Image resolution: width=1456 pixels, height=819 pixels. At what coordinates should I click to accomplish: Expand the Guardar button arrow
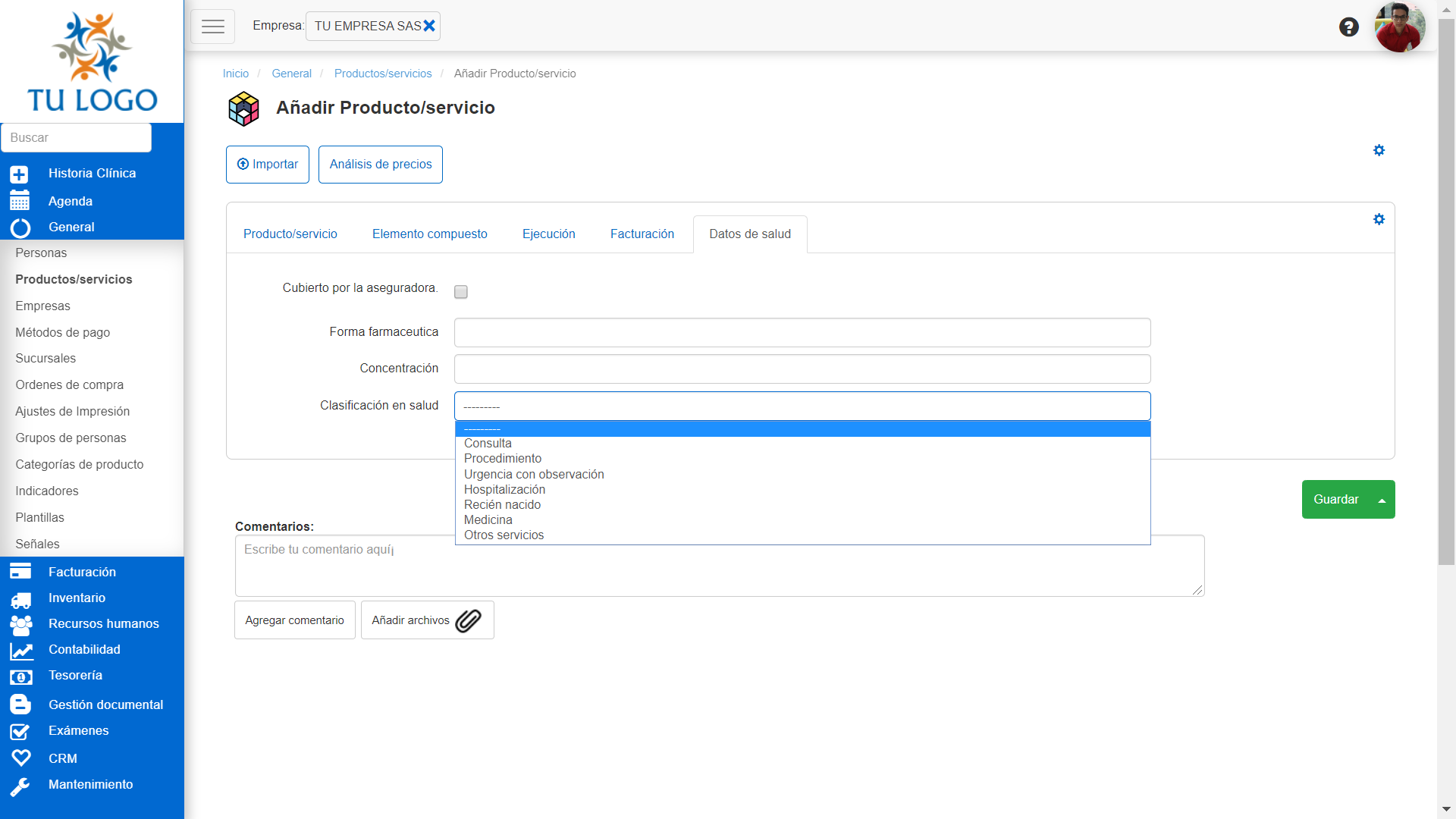click(1382, 500)
